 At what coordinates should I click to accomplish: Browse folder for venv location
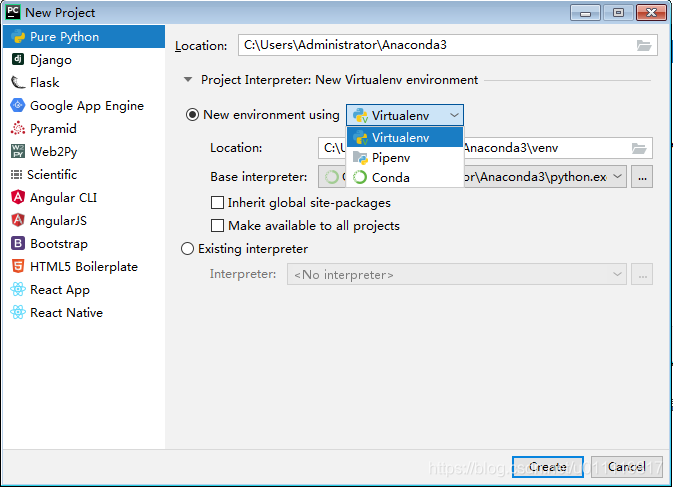tap(639, 148)
